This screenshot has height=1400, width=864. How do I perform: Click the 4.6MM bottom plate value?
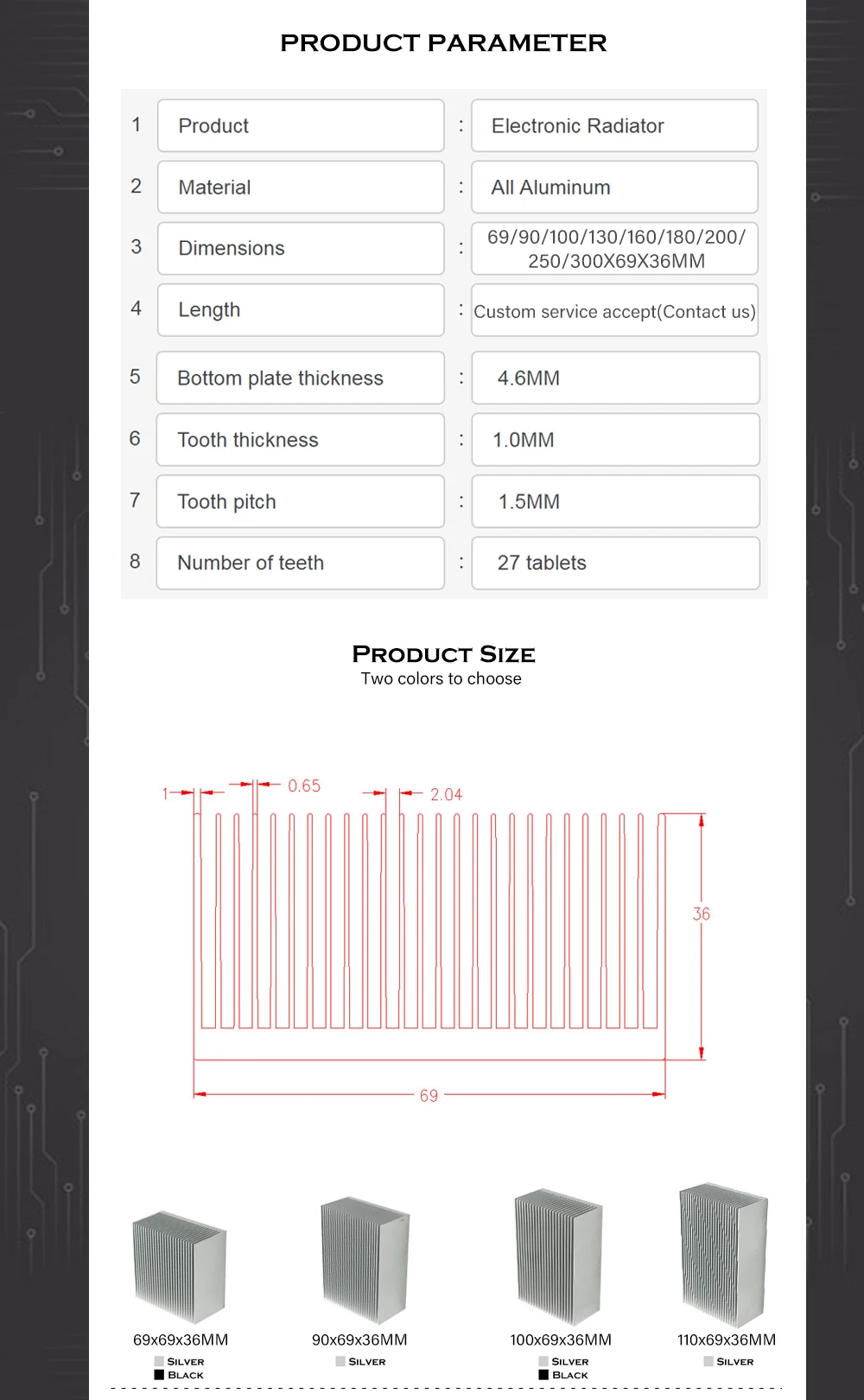(x=615, y=378)
